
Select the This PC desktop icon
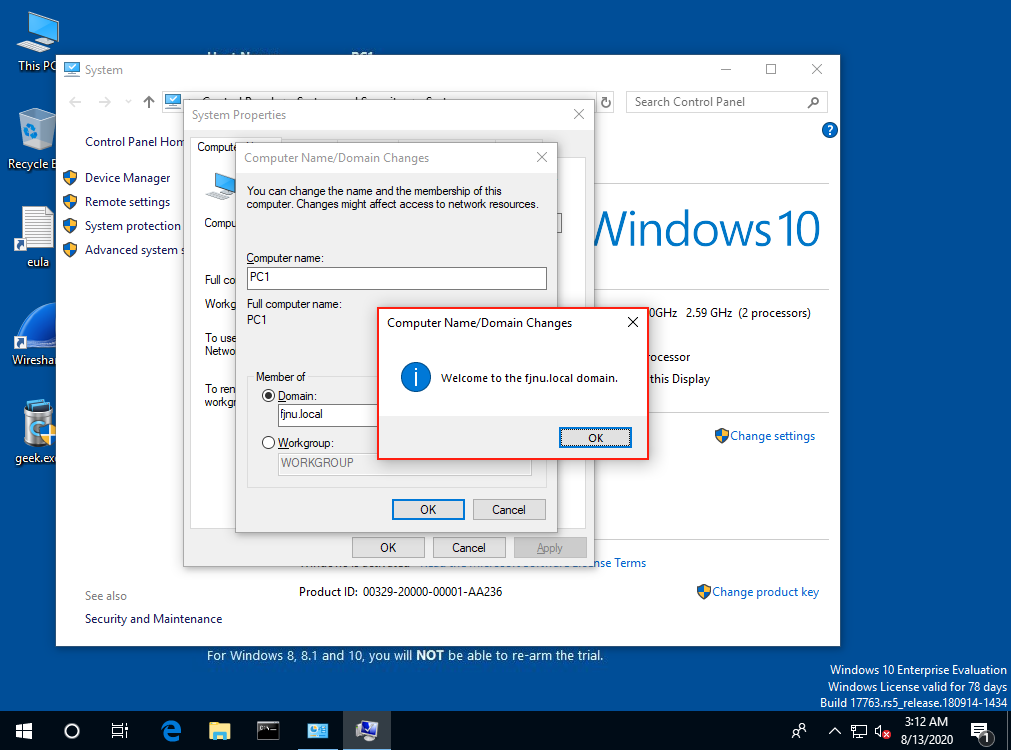click(x=36, y=43)
